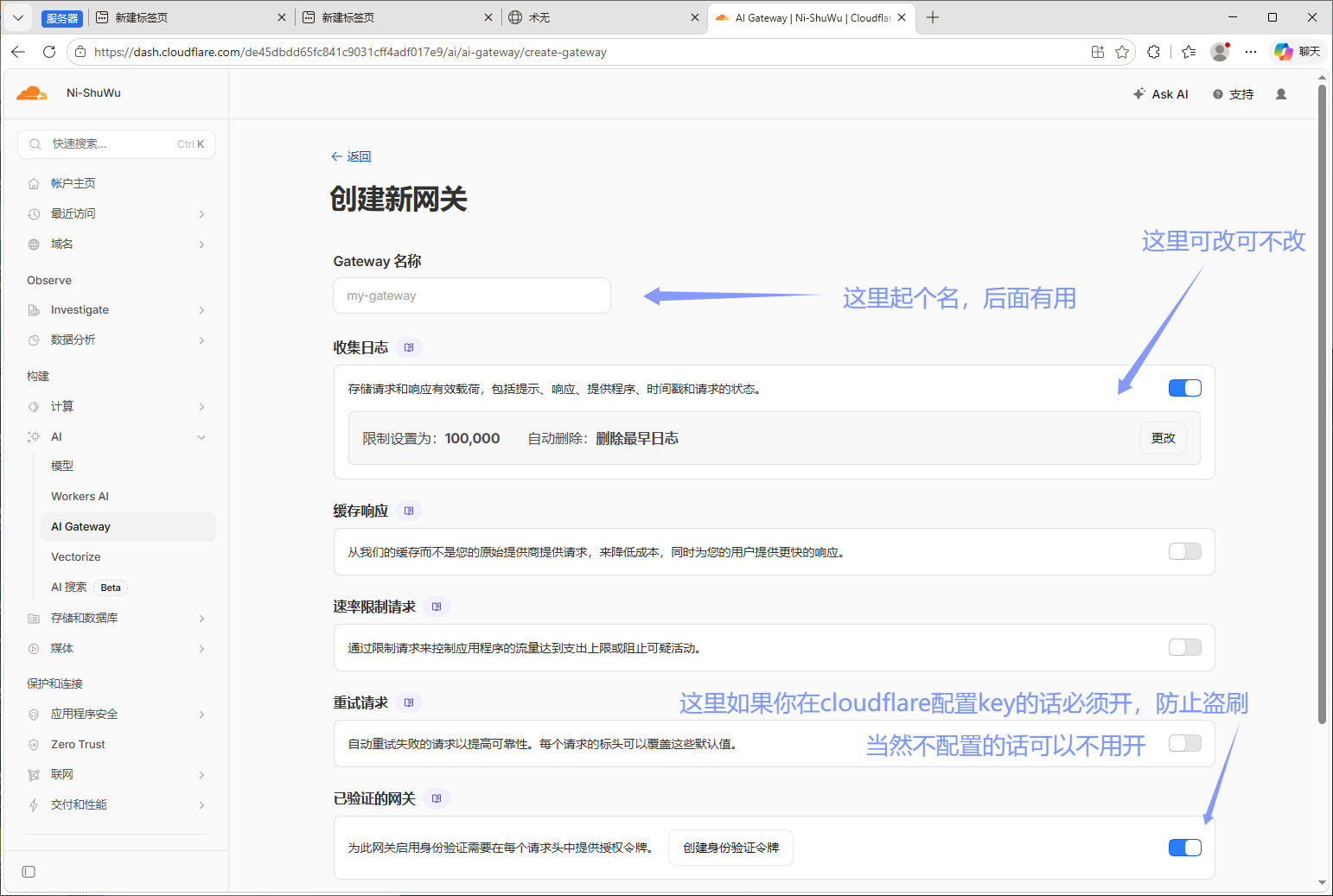
Task: Click the Cloudflare logo icon
Action: point(32,92)
